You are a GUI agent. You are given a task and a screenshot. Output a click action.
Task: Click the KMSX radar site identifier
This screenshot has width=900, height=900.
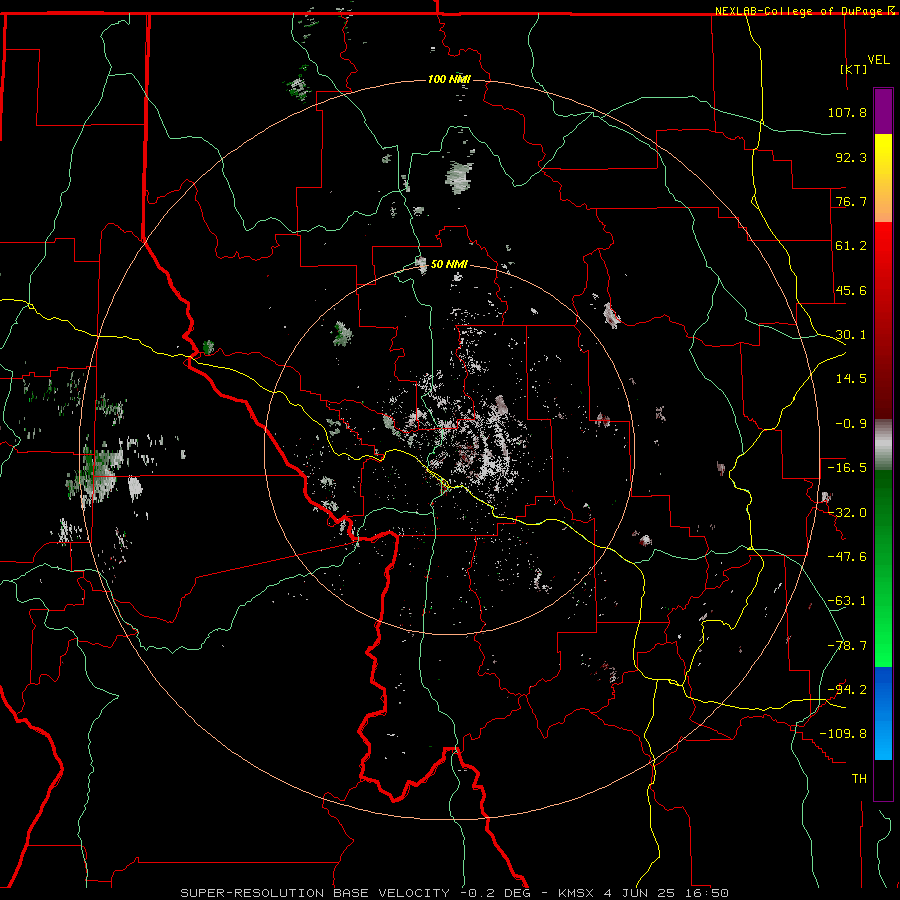coord(577,893)
